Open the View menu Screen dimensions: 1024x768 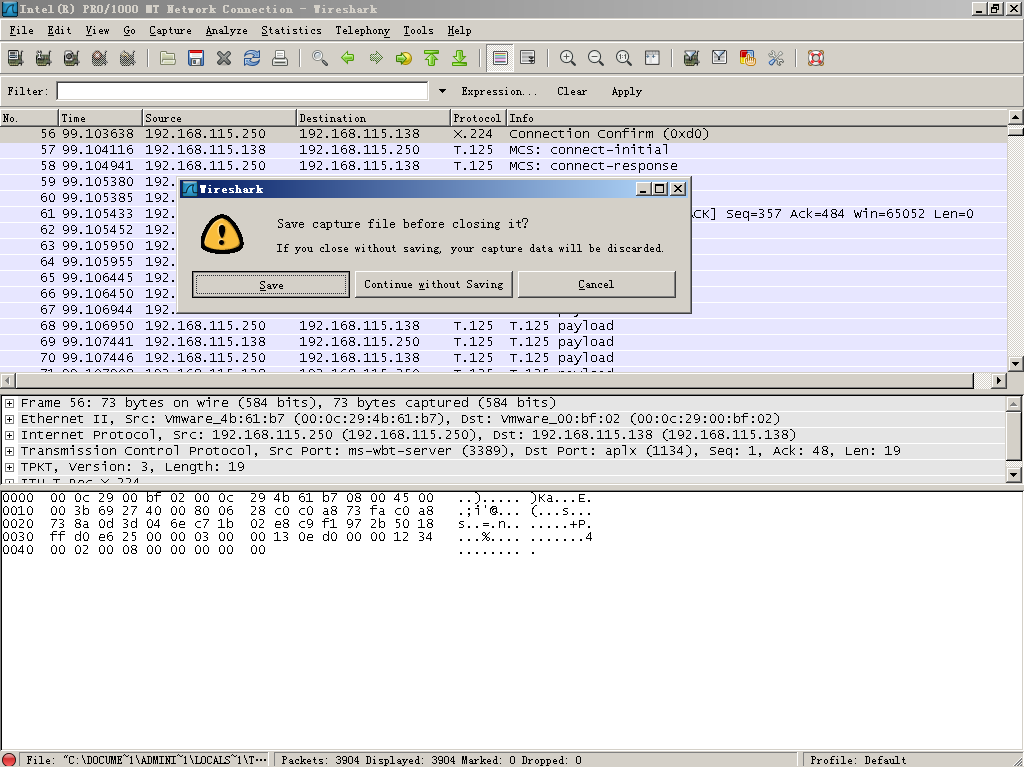pyautogui.click(x=97, y=31)
